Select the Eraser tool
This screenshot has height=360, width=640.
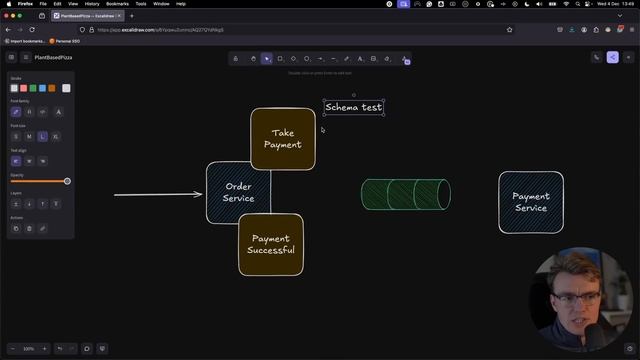pyautogui.click(x=387, y=59)
